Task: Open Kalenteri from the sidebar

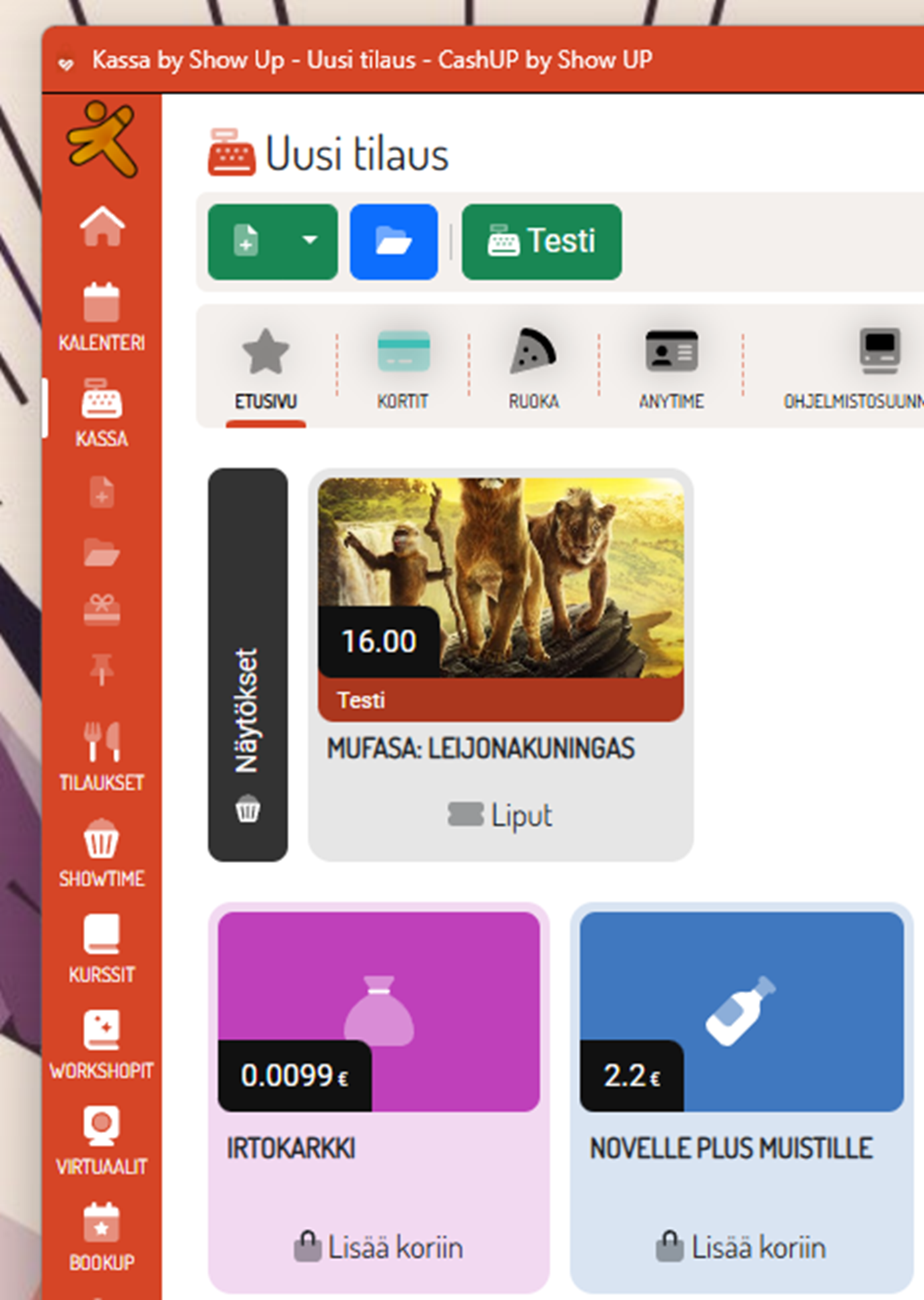Action: coord(102,316)
